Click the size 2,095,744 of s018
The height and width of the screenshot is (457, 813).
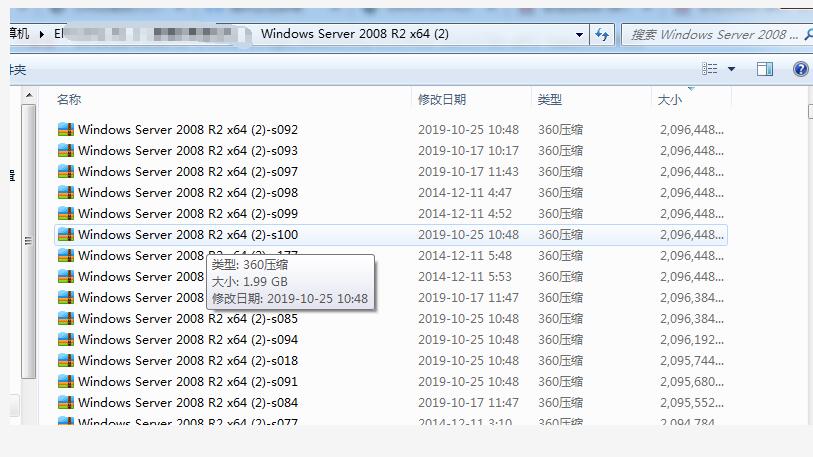click(x=692, y=361)
